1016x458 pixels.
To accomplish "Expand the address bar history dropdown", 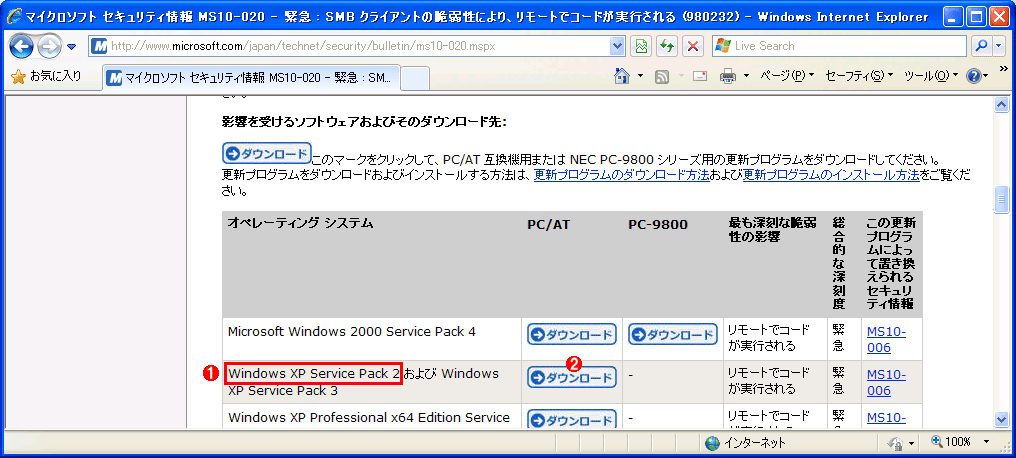I will [618, 46].
